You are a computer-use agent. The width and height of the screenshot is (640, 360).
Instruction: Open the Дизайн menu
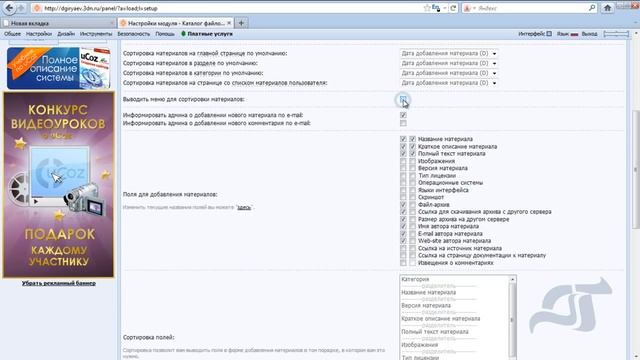66,34
